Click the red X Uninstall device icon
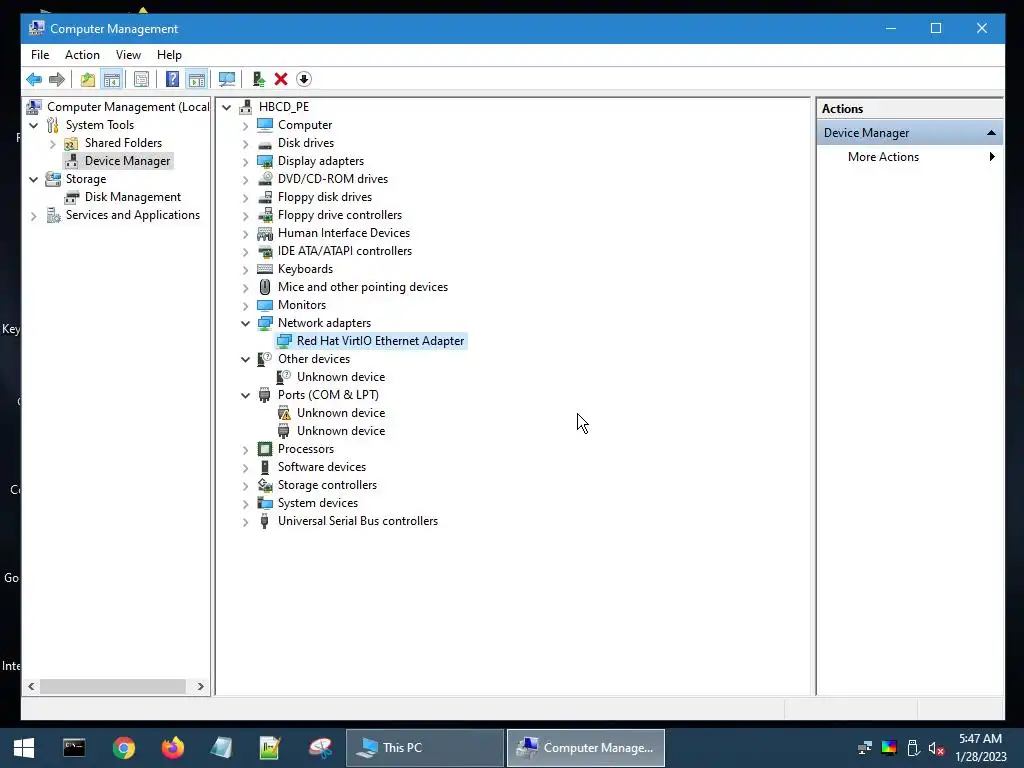 (x=281, y=80)
